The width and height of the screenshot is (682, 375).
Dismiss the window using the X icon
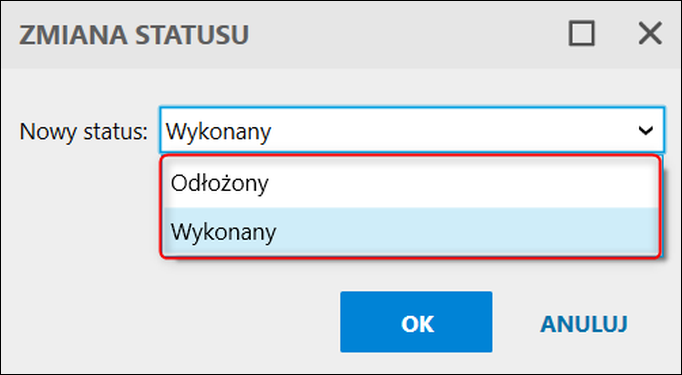click(650, 33)
